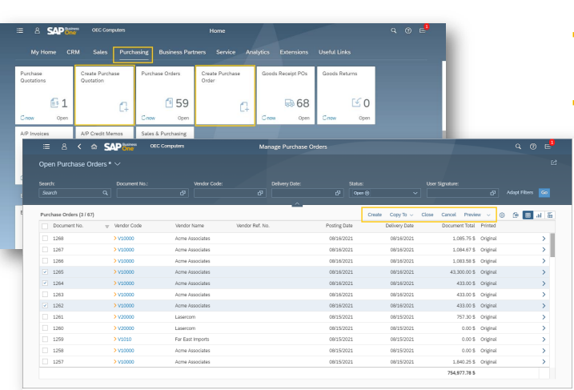Image resolution: width=574 pixels, height=390 pixels.
Task: Open hamburger menu in Home window
Action: 20,31
